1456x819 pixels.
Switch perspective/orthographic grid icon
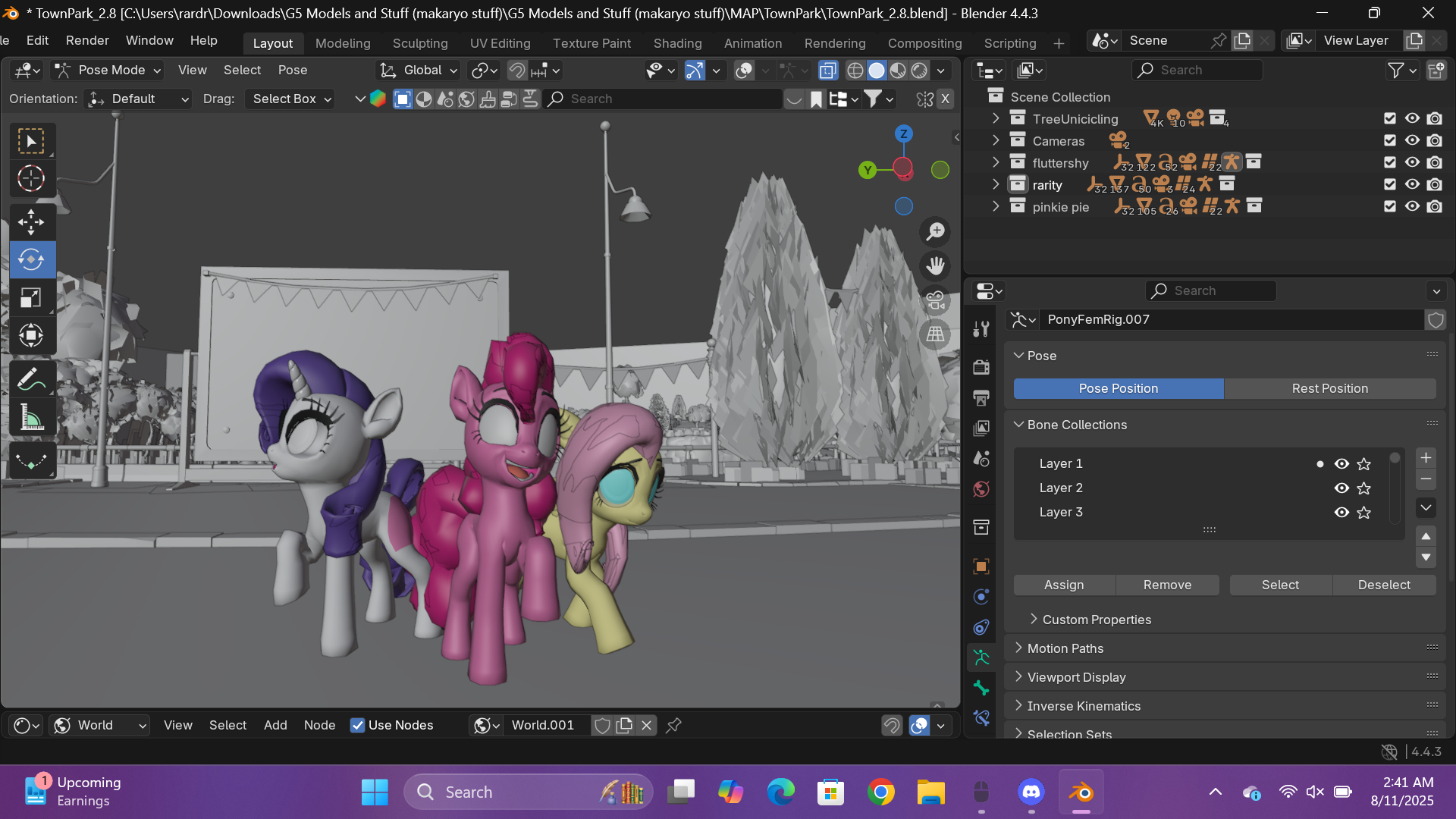pos(936,334)
